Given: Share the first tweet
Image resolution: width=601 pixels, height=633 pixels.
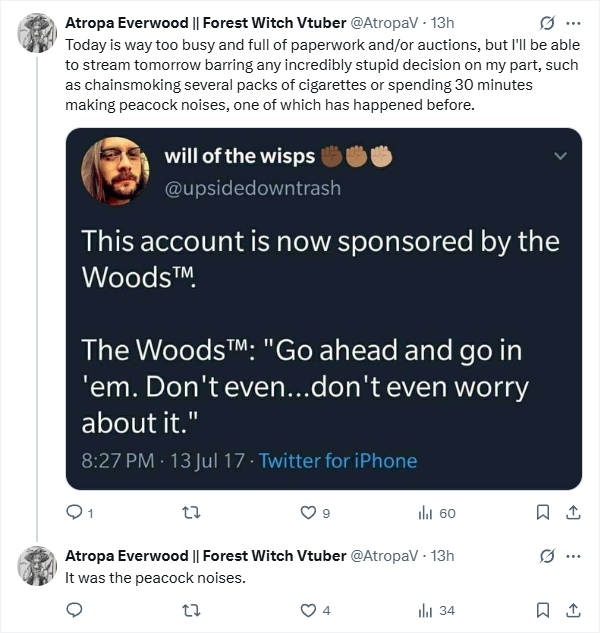Looking at the screenshot, I should tap(573, 513).
